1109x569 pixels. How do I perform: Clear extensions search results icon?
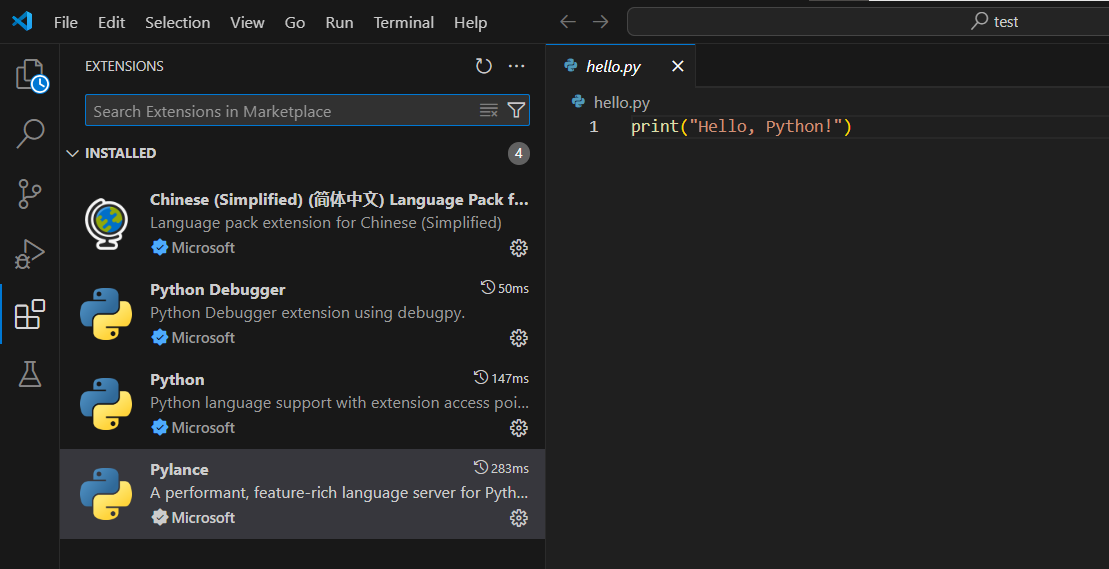pyautogui.click(x=489, y=110)
